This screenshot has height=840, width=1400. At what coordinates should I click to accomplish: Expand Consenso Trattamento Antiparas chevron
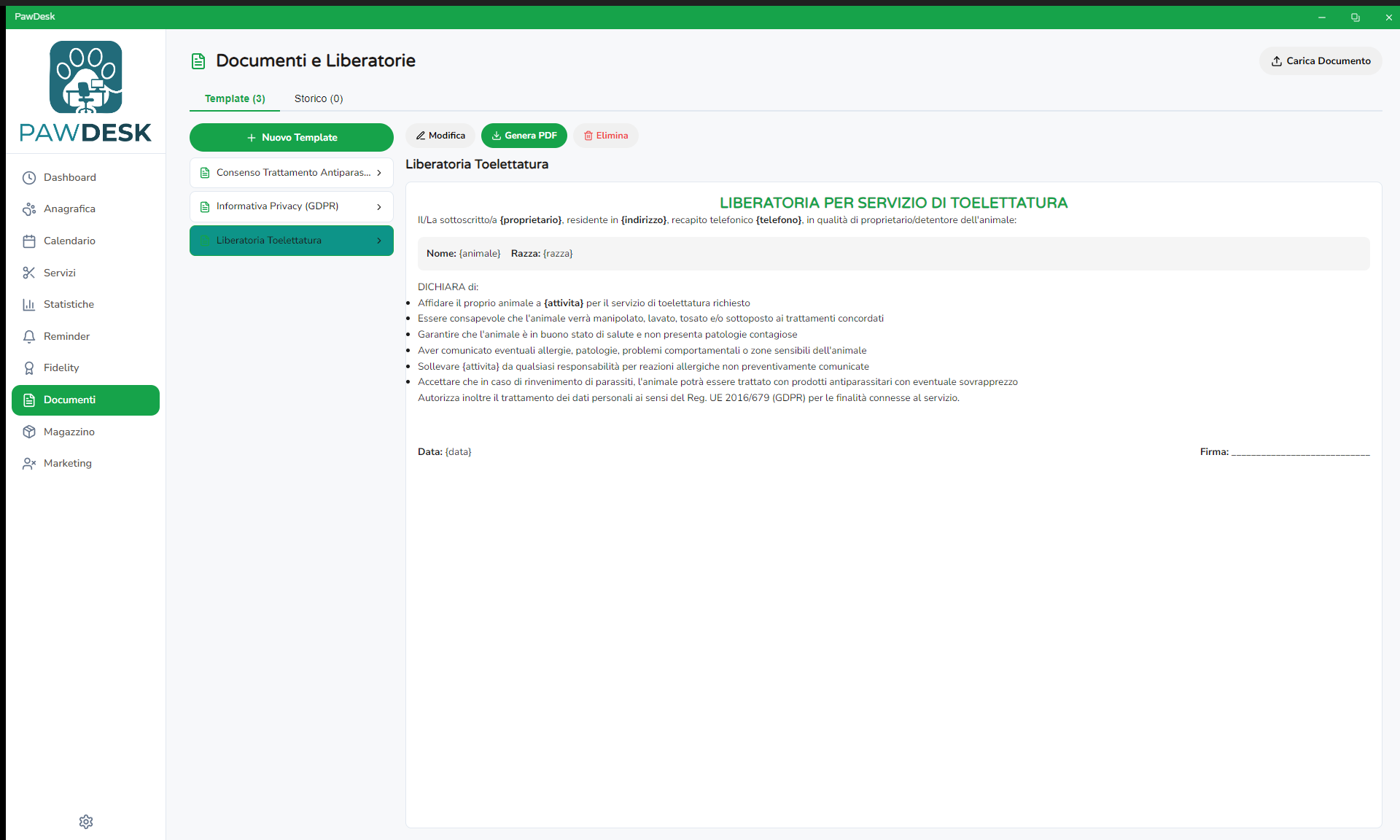click(379, 173)
